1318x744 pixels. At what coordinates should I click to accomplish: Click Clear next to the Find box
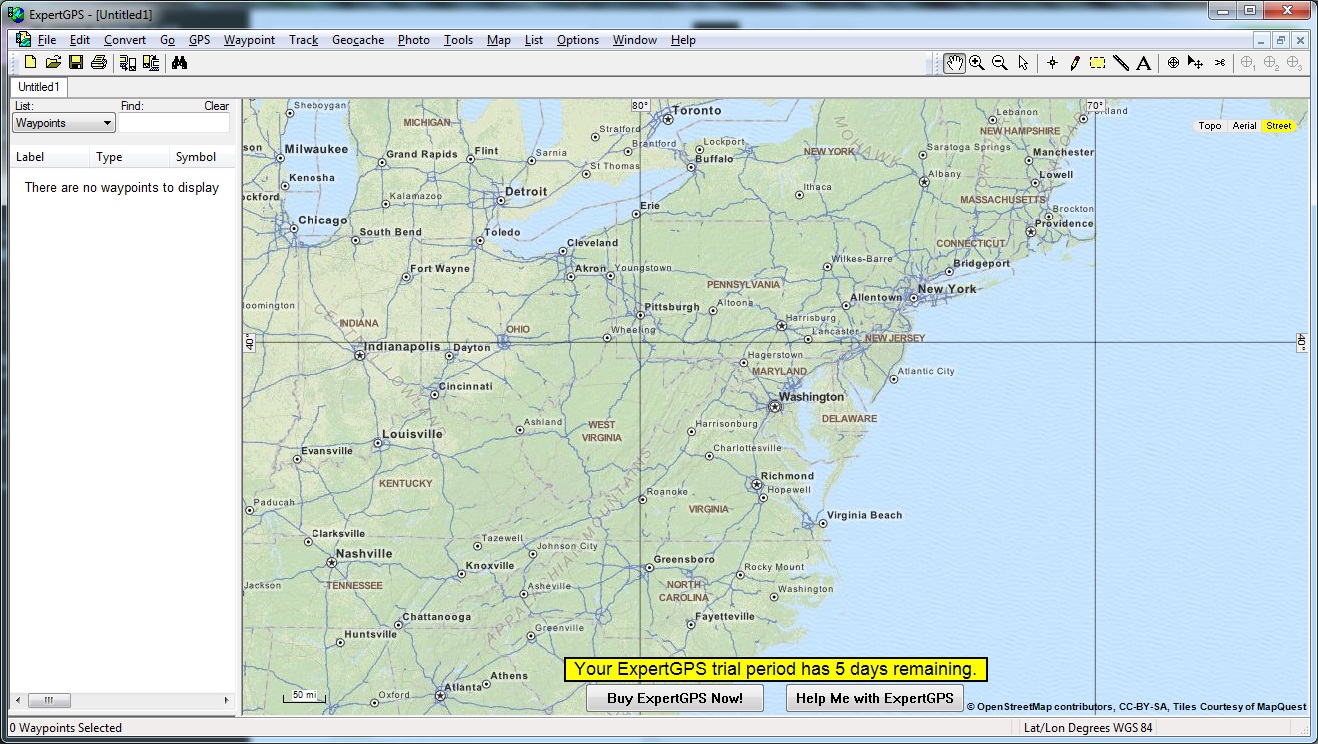(217, 106)
